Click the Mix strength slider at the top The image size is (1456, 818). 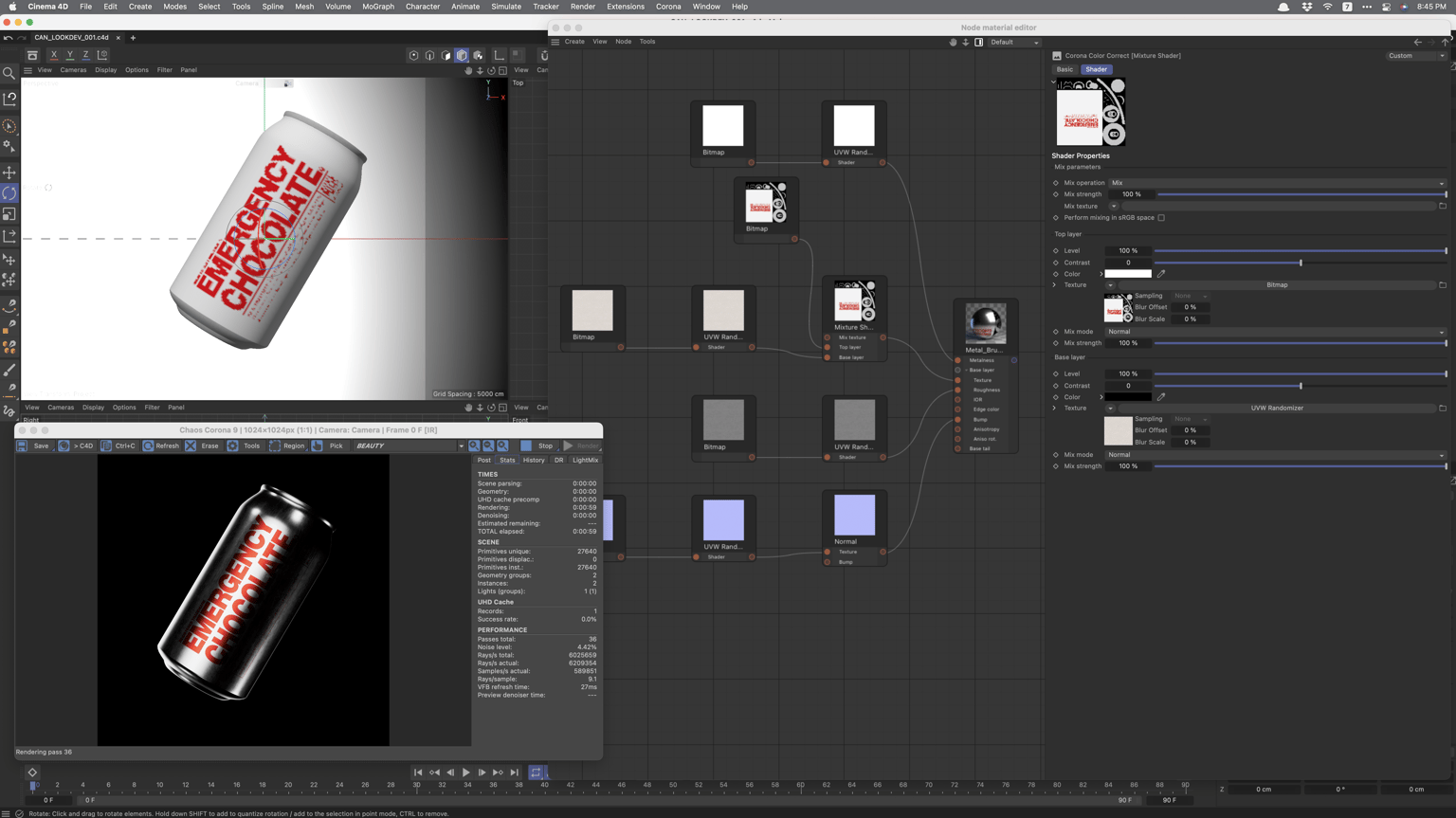pos(1301,194)
